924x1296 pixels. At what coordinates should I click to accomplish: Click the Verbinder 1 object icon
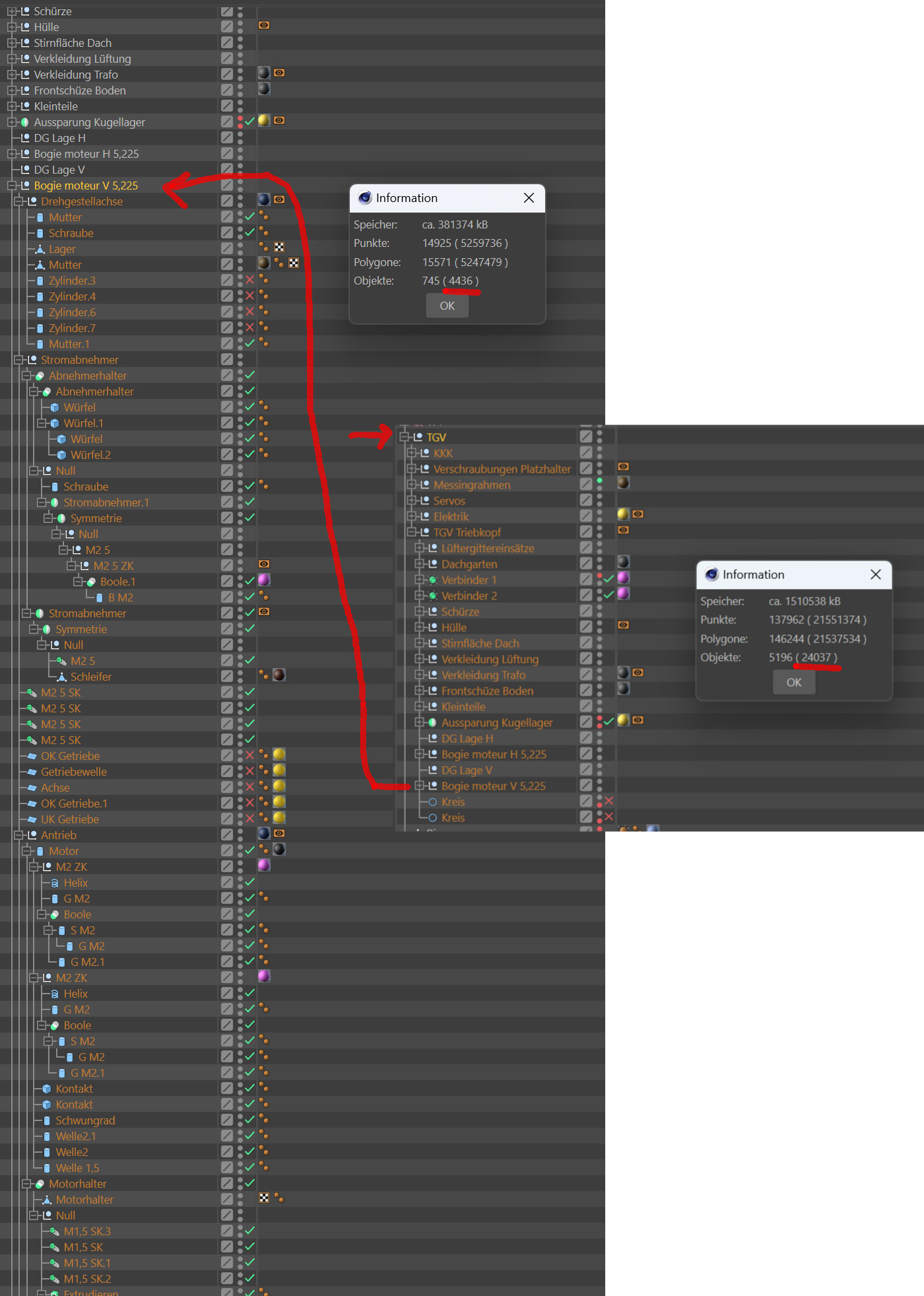[x=433, y=580]
